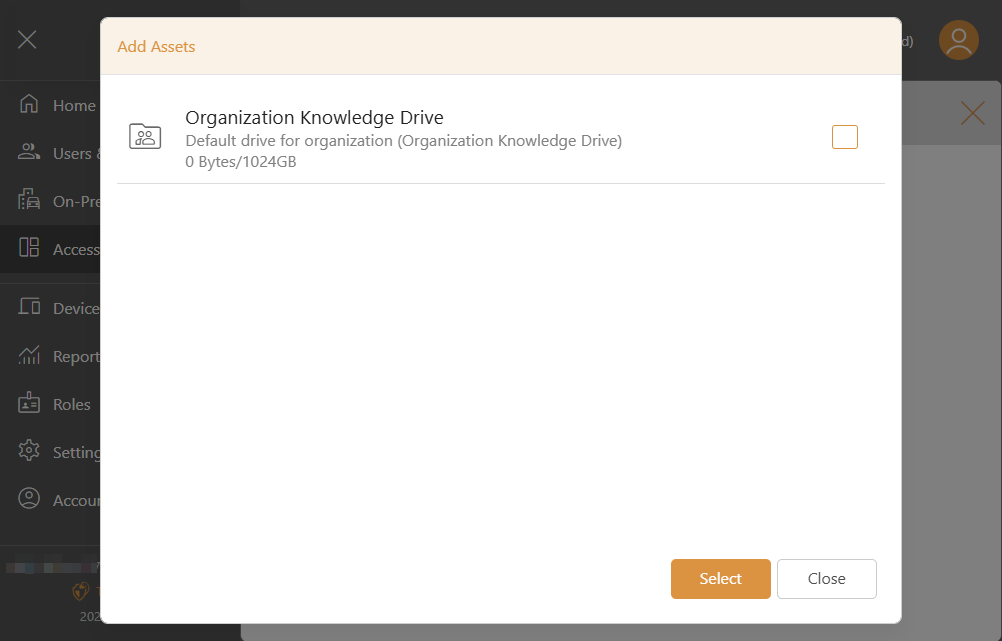Click the Select button
1002x641 pixels.
pos(720,578)
